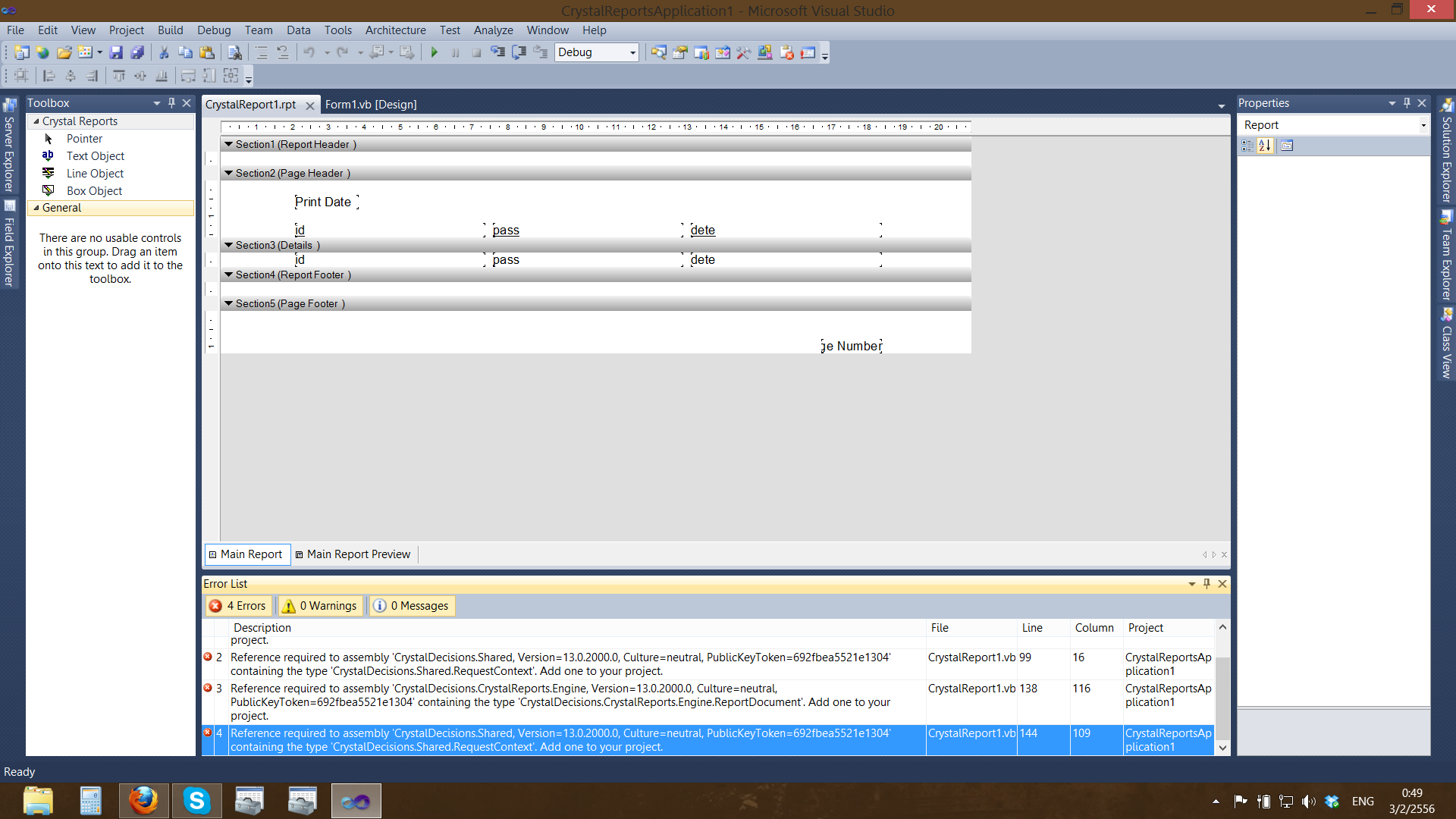The image size is (1456, 819).
Task: Click the Align Lefts layout icon
Action: pyautogui.click(x=49, y=76)
